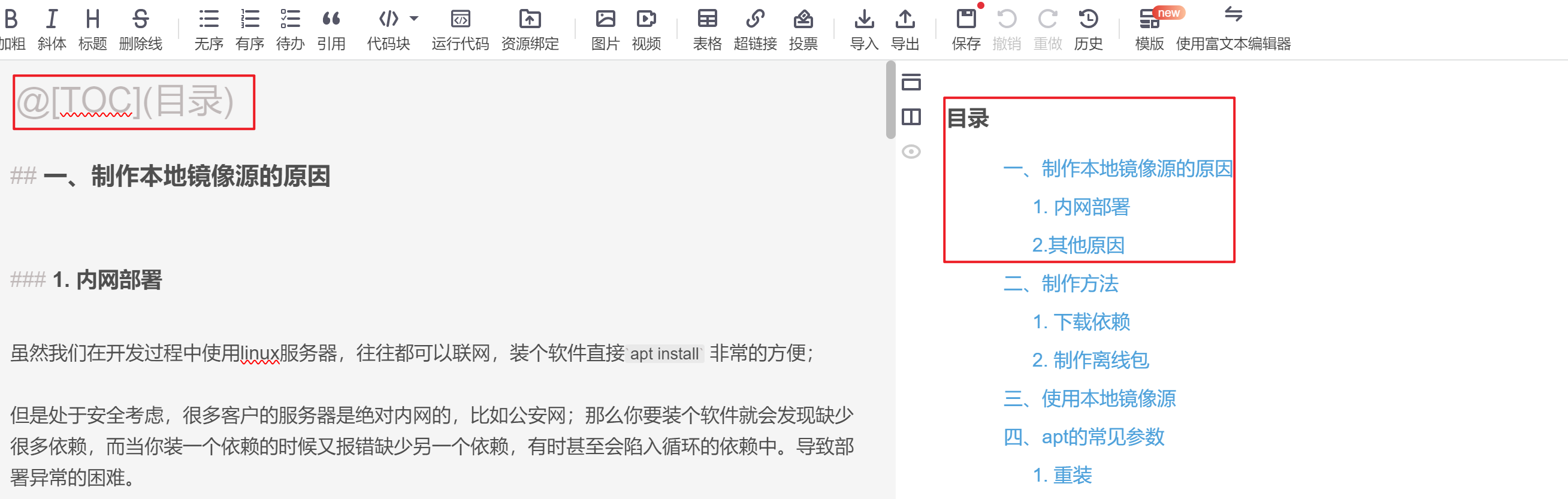
Task: Open TOC link 1. 内网部署
Action: pyautogui.click(x=1081, y=207)
